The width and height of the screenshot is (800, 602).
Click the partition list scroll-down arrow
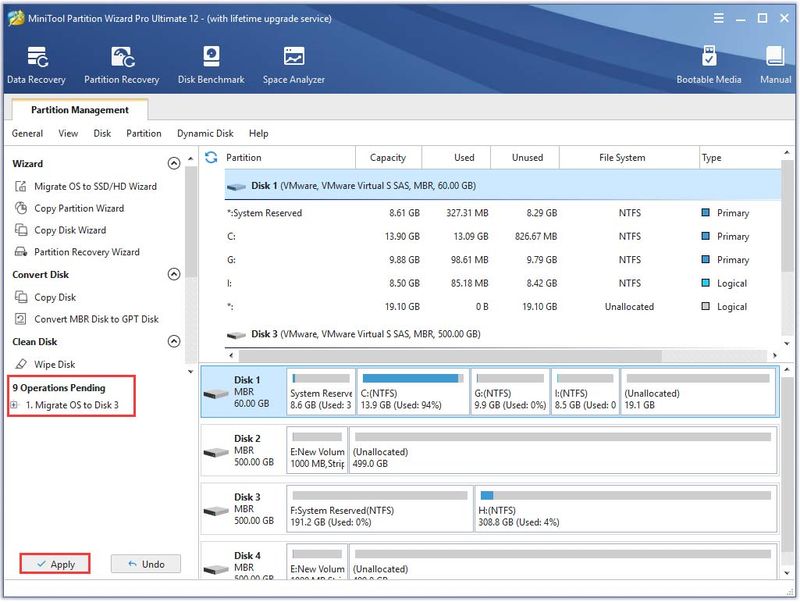point(787,343)
